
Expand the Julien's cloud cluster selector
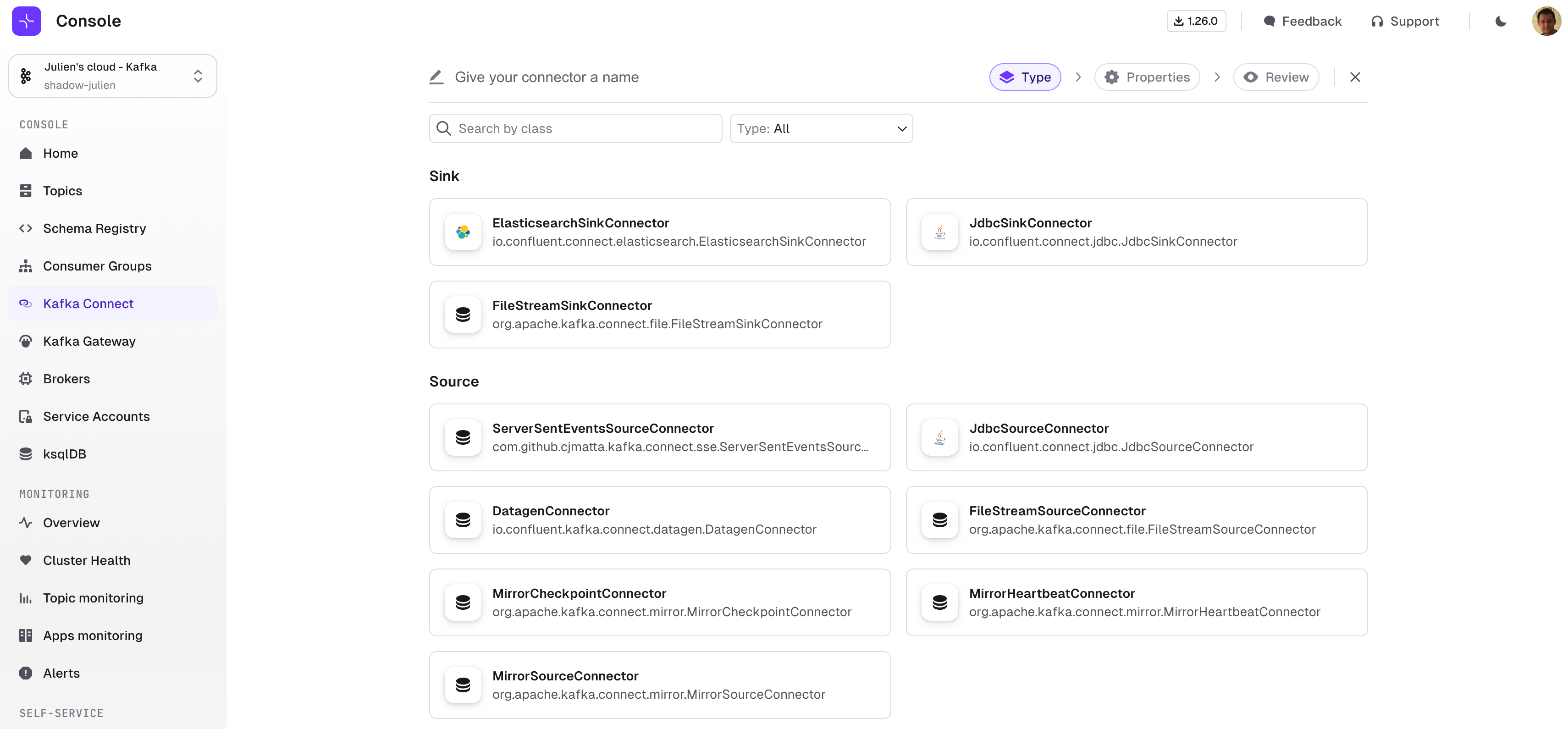point(113,76)
